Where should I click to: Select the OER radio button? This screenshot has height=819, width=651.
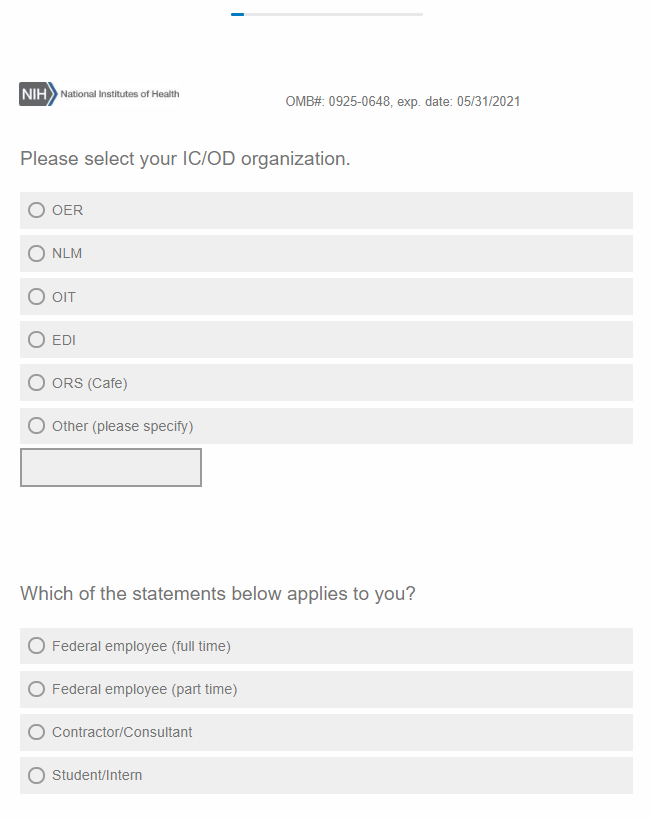[x=37, y=210]
